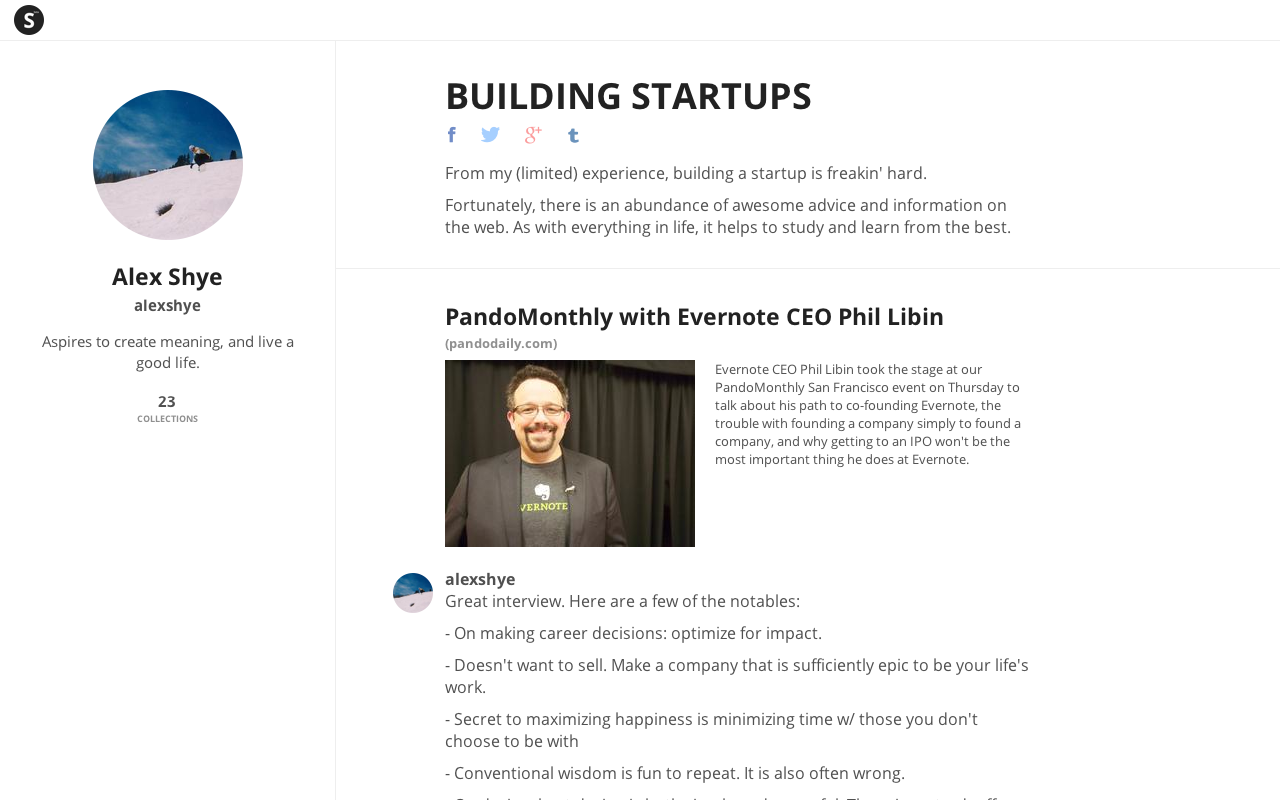This screenshot has width=1280, height=800.
Task: Click the collection description about startup advice
Action: click(x=728, y=216)
